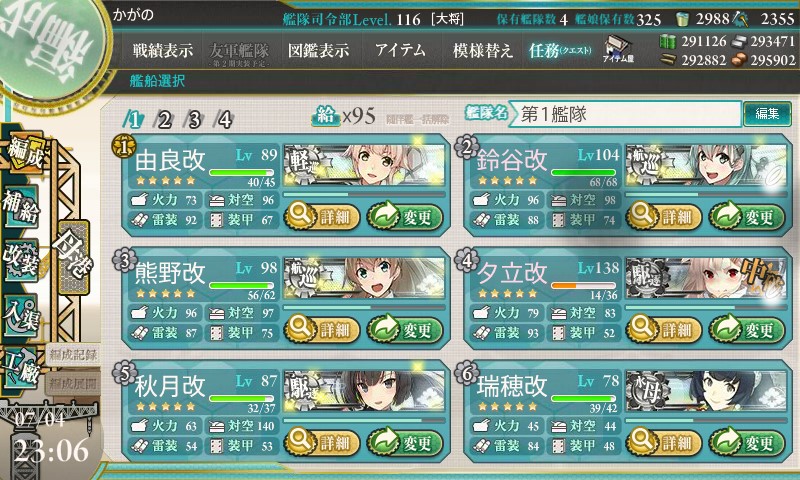
Task: Open 編成記録 formation record button
Action: tap(72, 355)
